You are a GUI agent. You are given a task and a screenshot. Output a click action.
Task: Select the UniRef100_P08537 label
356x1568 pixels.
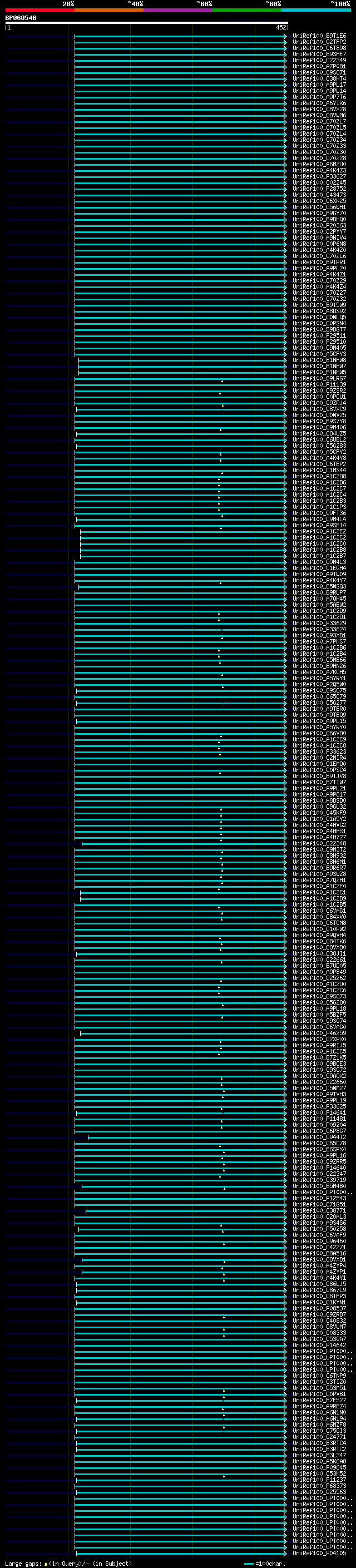tap(319, 1308)
